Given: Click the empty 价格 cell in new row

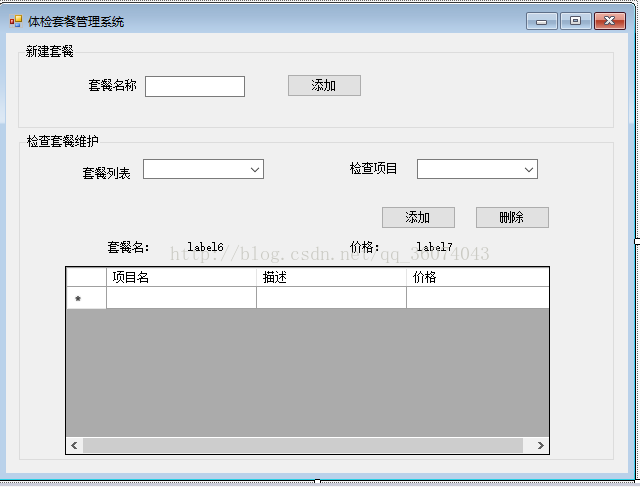Looking at the screenshot, I should [478, 298].
